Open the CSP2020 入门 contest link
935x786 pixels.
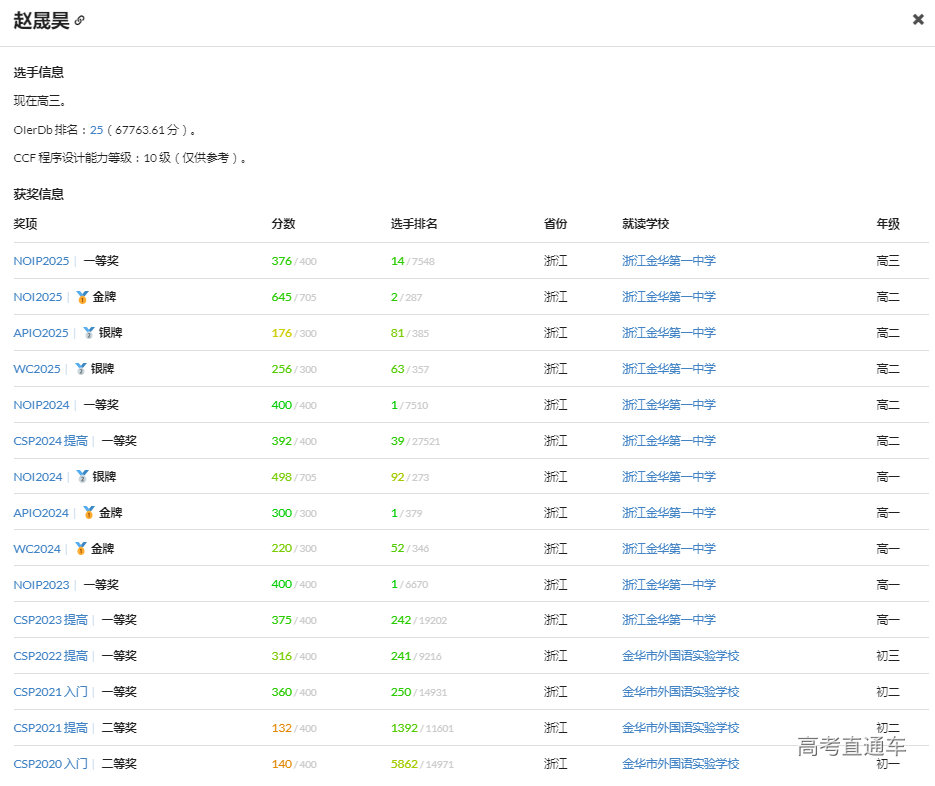point(50,764)
